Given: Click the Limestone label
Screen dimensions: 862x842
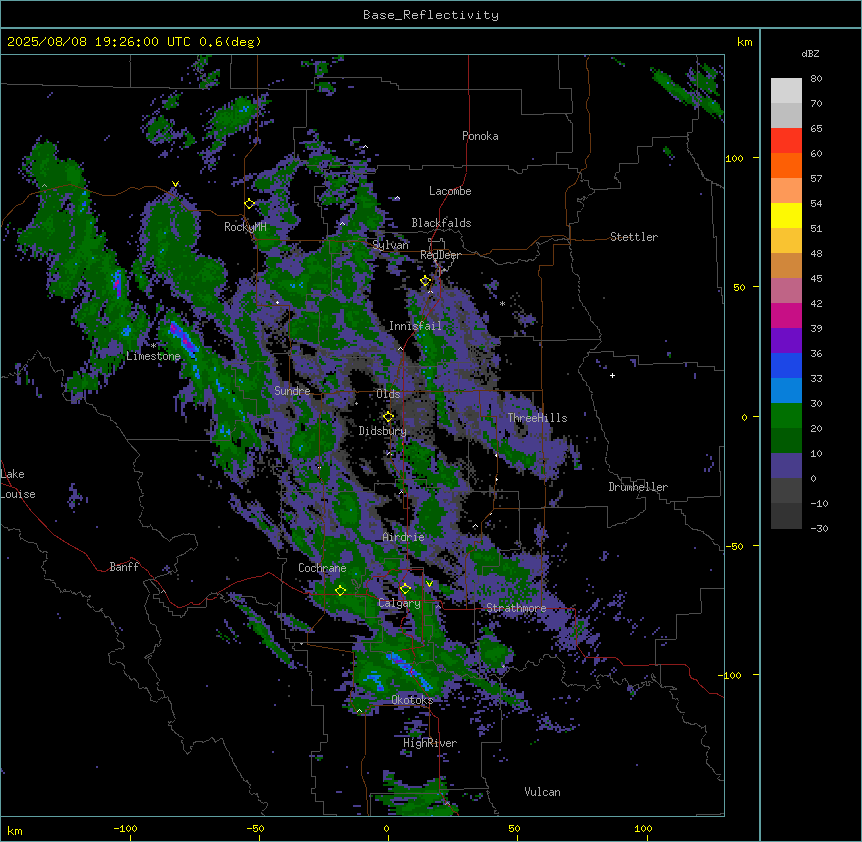Looking at the screenshot, I should (153, 356).
